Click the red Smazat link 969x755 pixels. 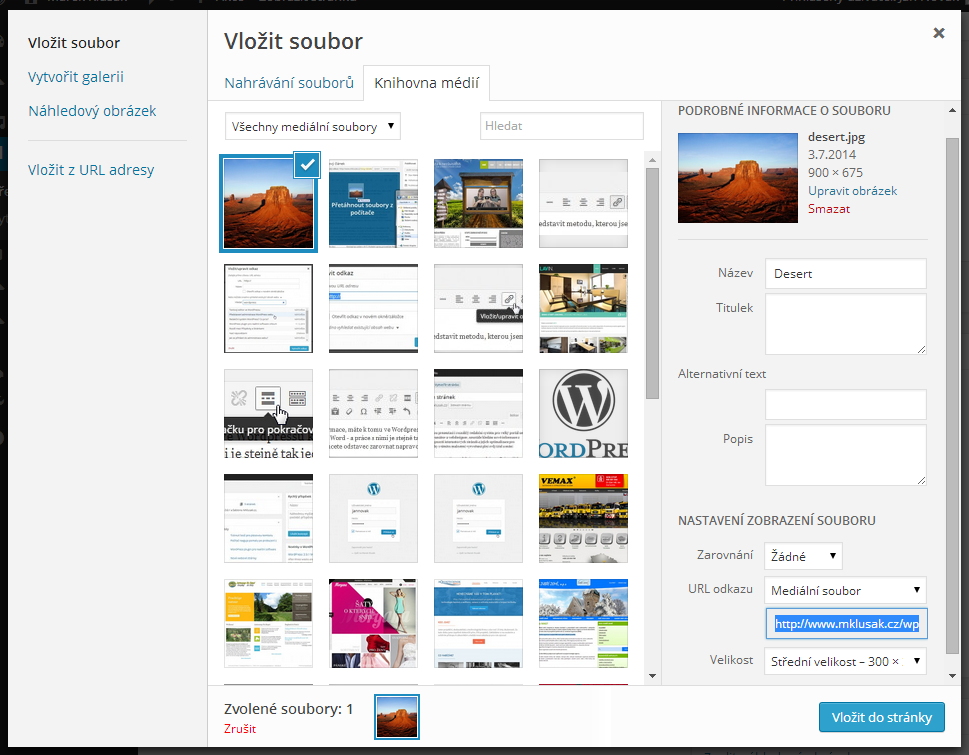click(x=829, y=209)
